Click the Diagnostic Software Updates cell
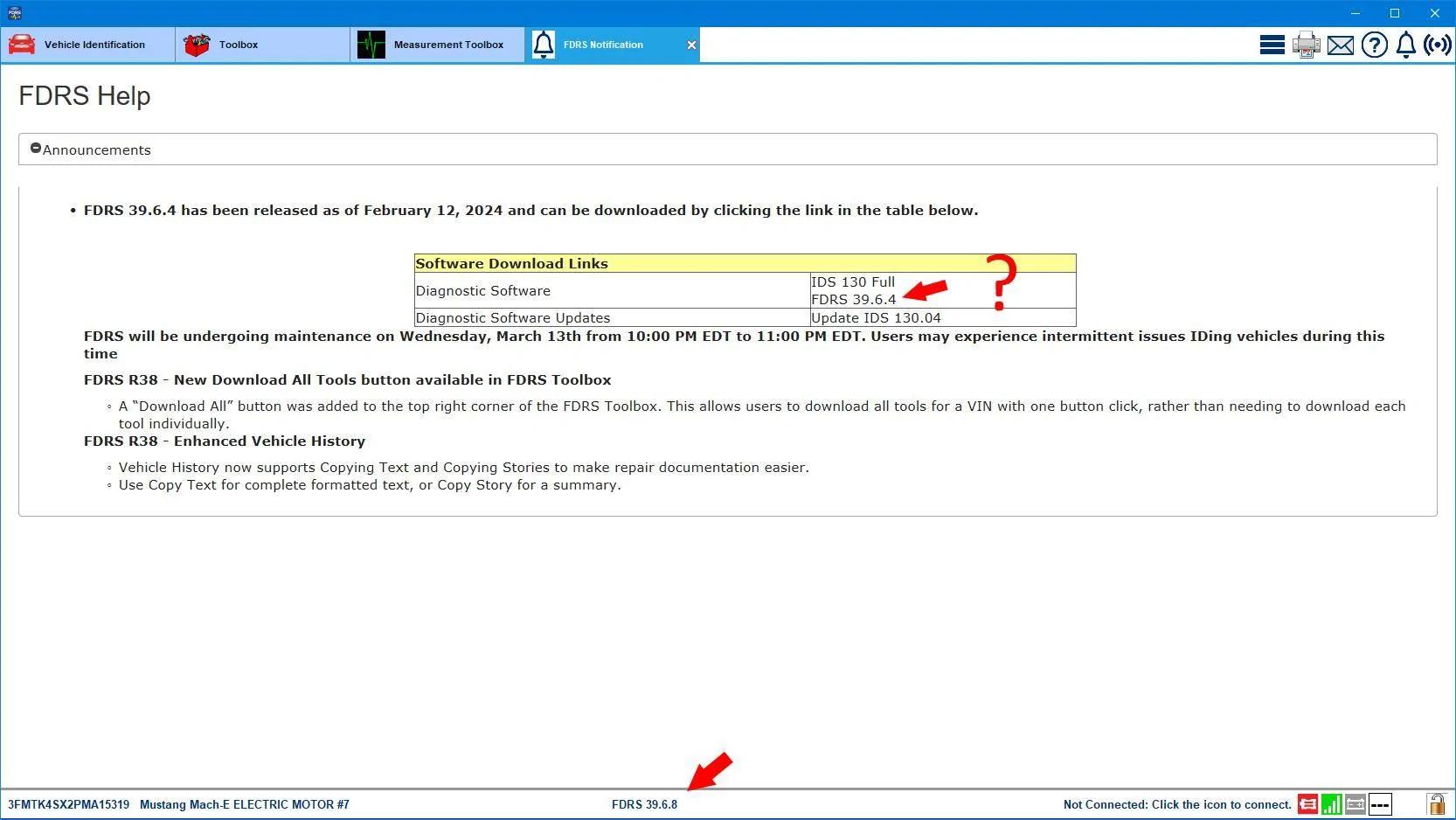Screen dimensions: 1456x820 click(613, 317)
